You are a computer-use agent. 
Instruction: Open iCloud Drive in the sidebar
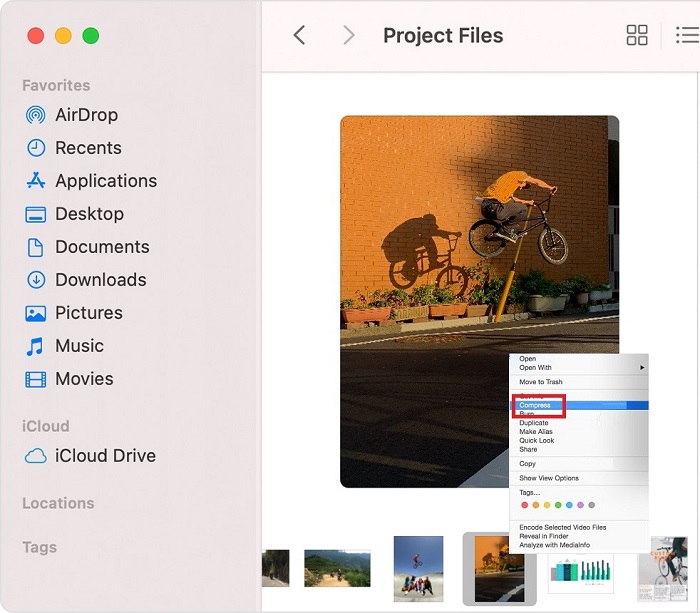(90, 456)
